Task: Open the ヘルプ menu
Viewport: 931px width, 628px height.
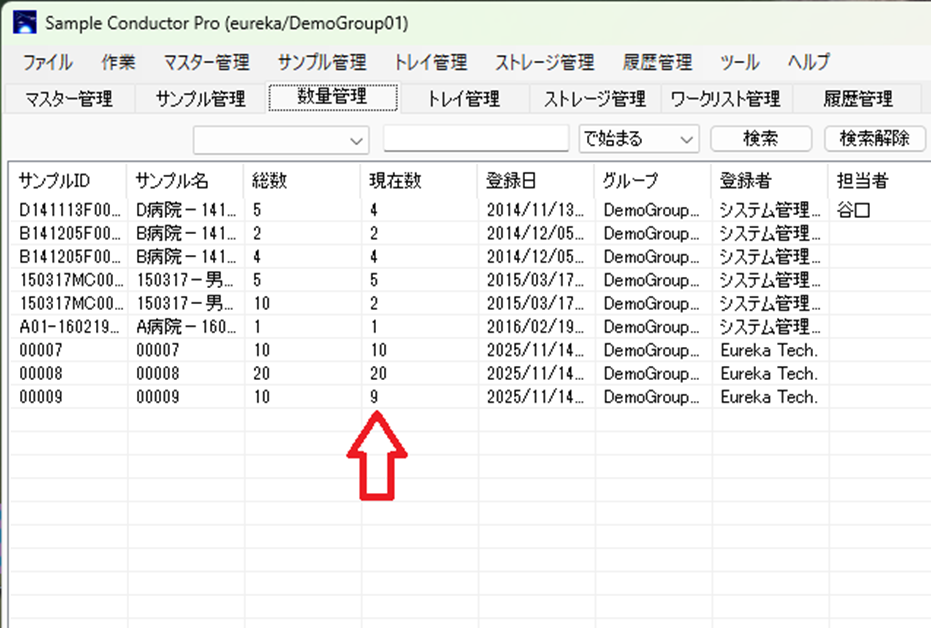Action: [x=808, y=62]
